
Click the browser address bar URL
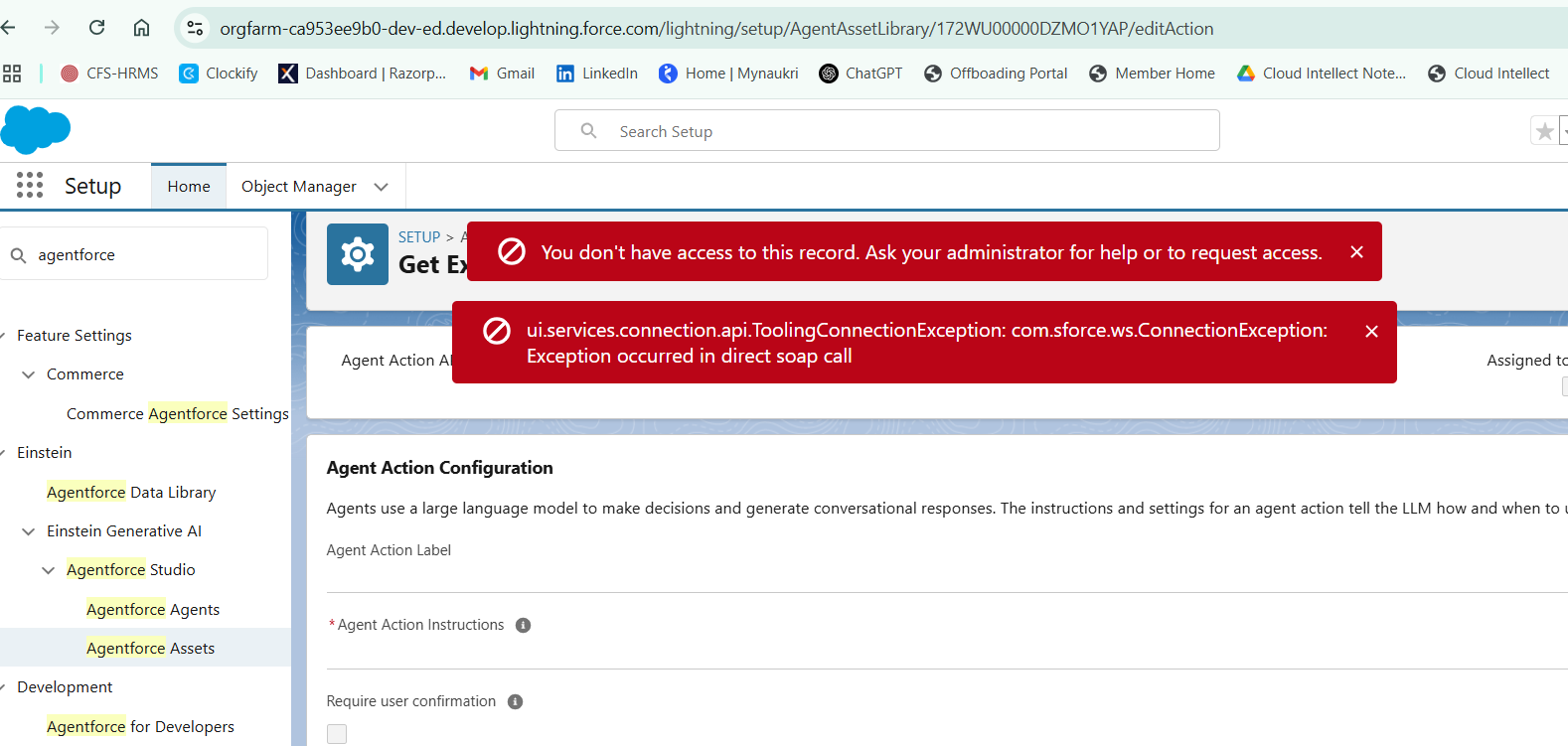pyautogui.click(x=716, y=29)
